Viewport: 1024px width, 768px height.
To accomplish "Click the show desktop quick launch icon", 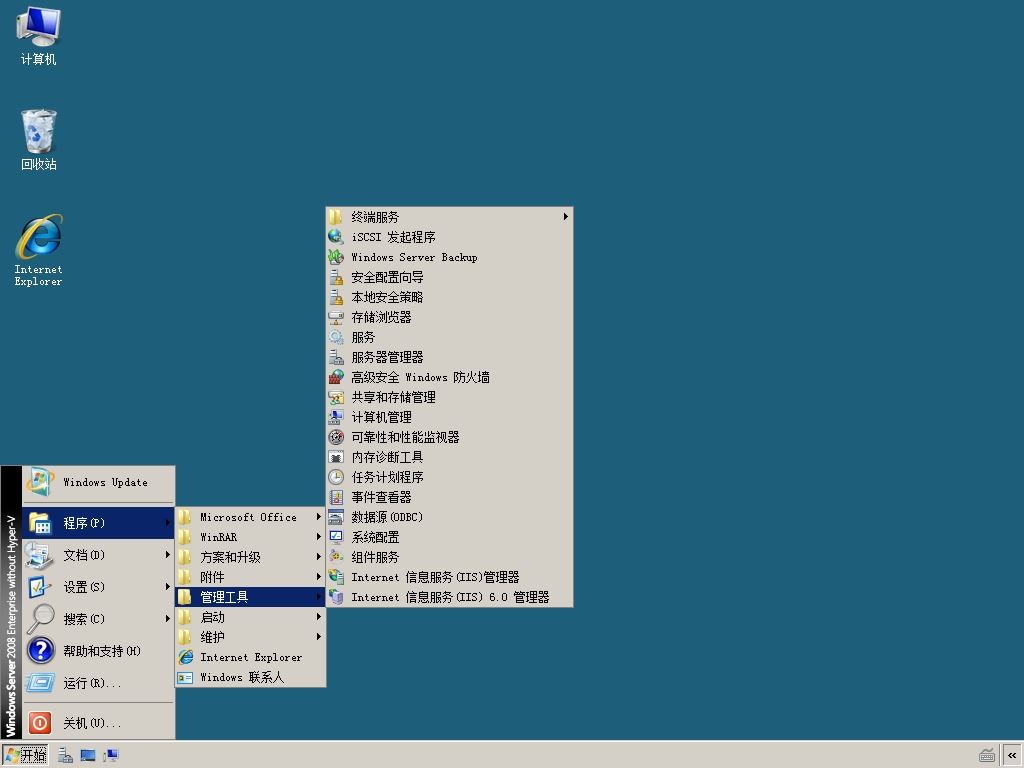I will [x=88, y=756].
